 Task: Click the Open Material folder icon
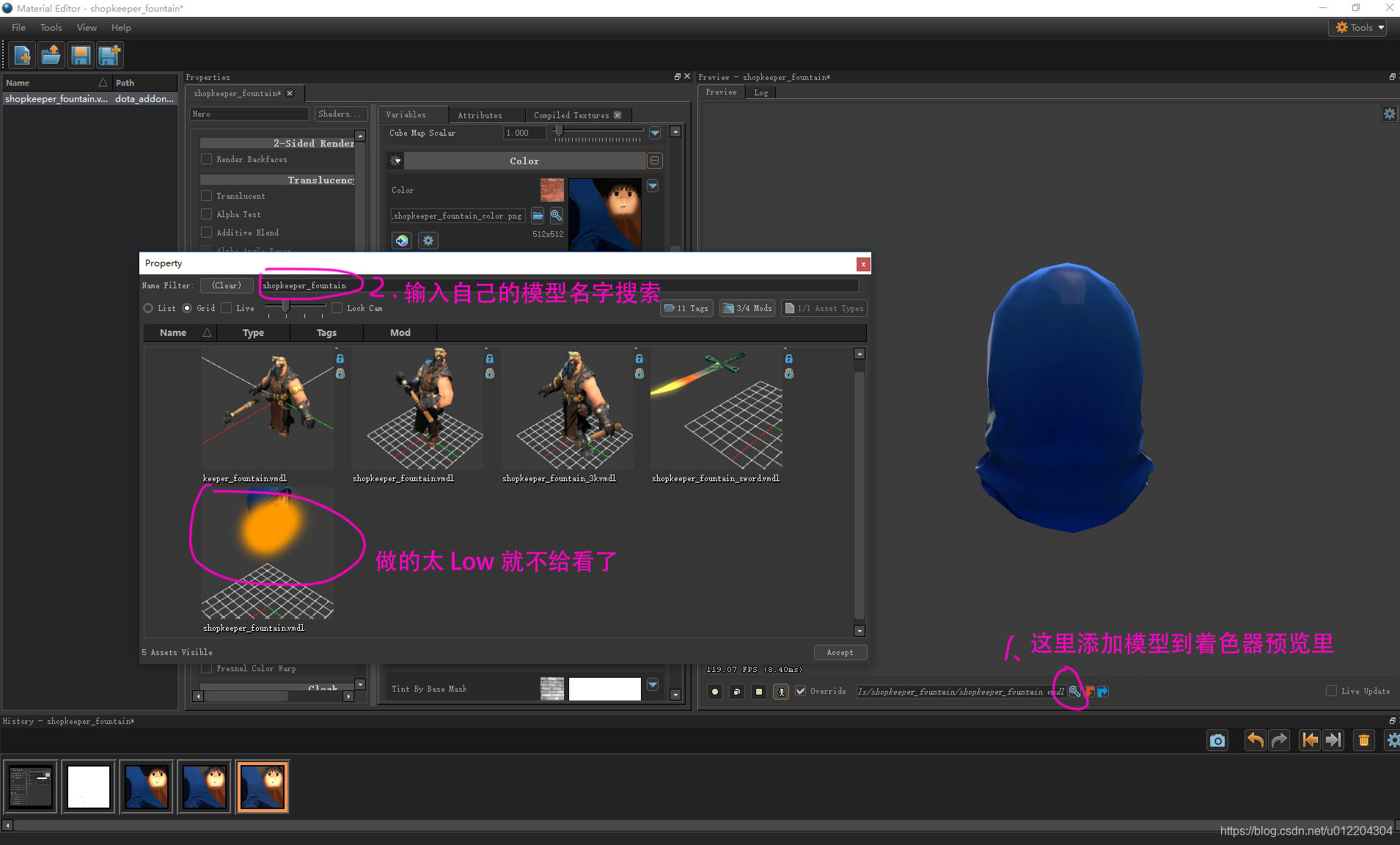51,55
